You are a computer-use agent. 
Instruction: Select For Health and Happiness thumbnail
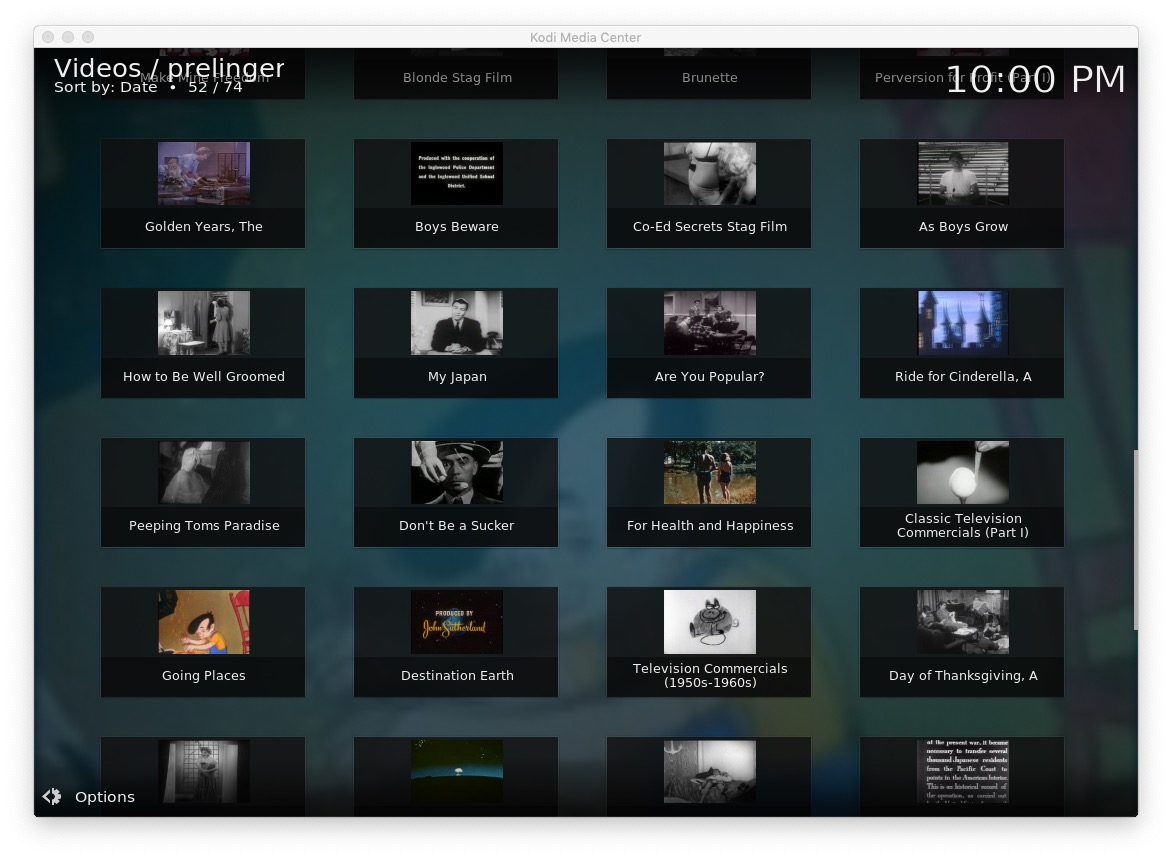click(709, 472)
